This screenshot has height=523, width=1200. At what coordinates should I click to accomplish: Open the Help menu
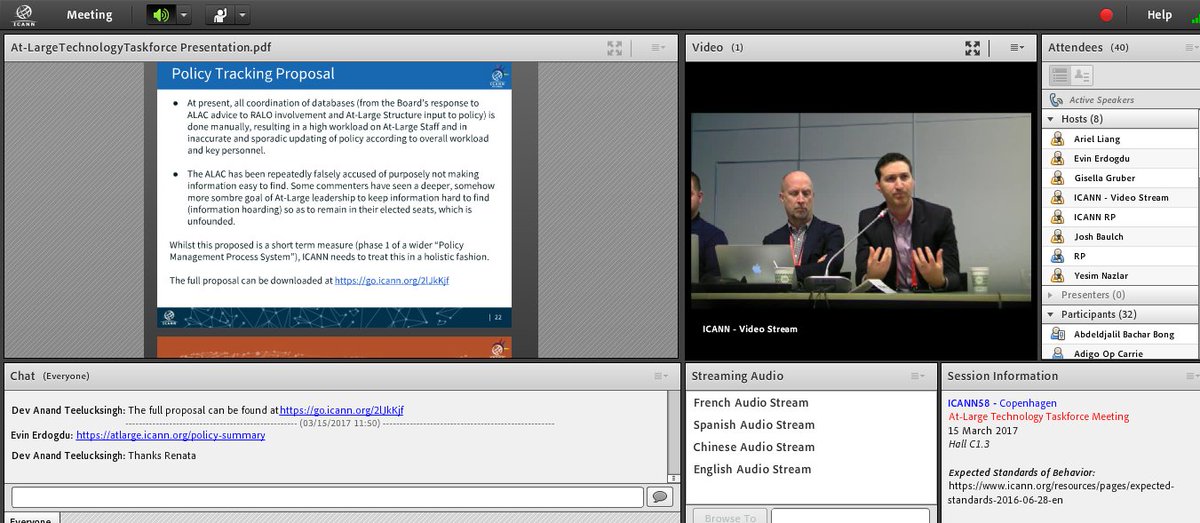coord(1159,15)
